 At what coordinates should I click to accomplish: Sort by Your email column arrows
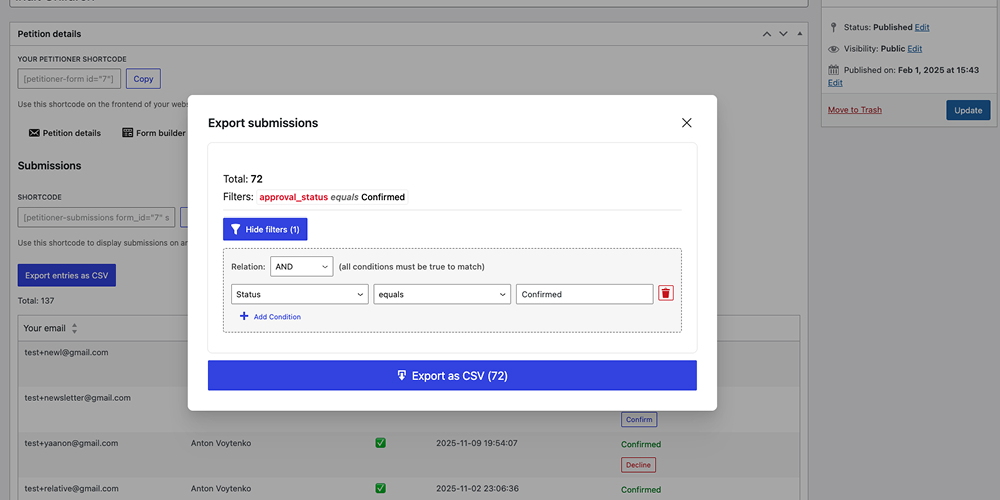pos(74,328)
